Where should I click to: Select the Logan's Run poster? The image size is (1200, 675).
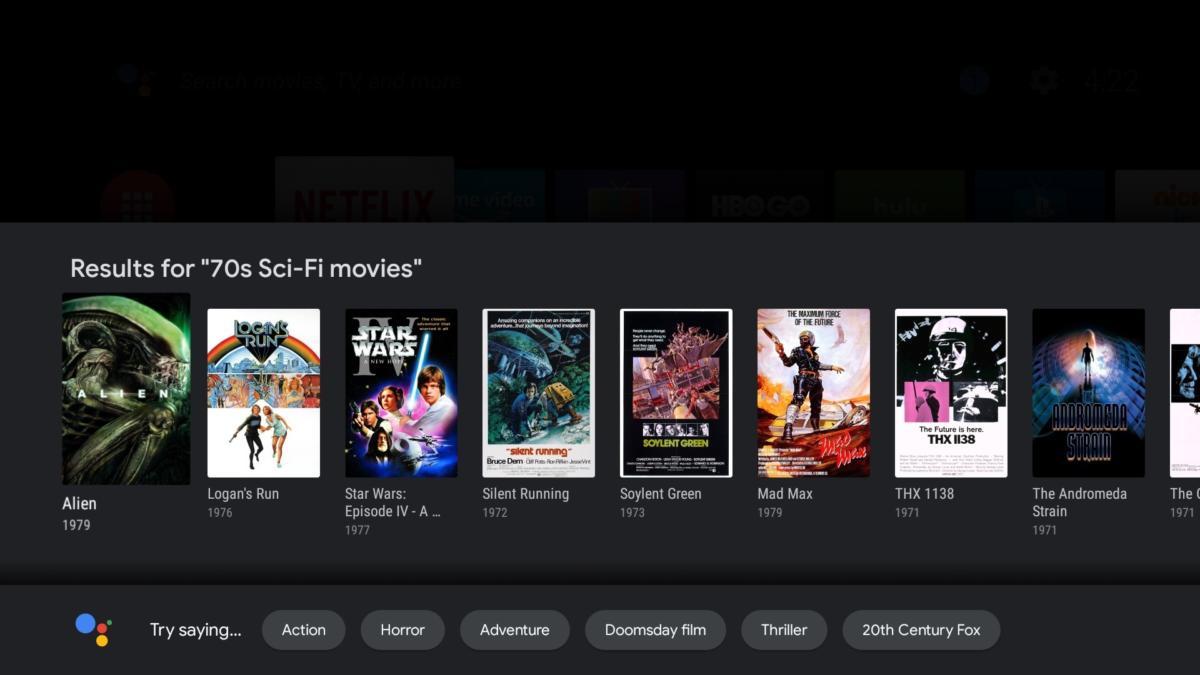263,393
